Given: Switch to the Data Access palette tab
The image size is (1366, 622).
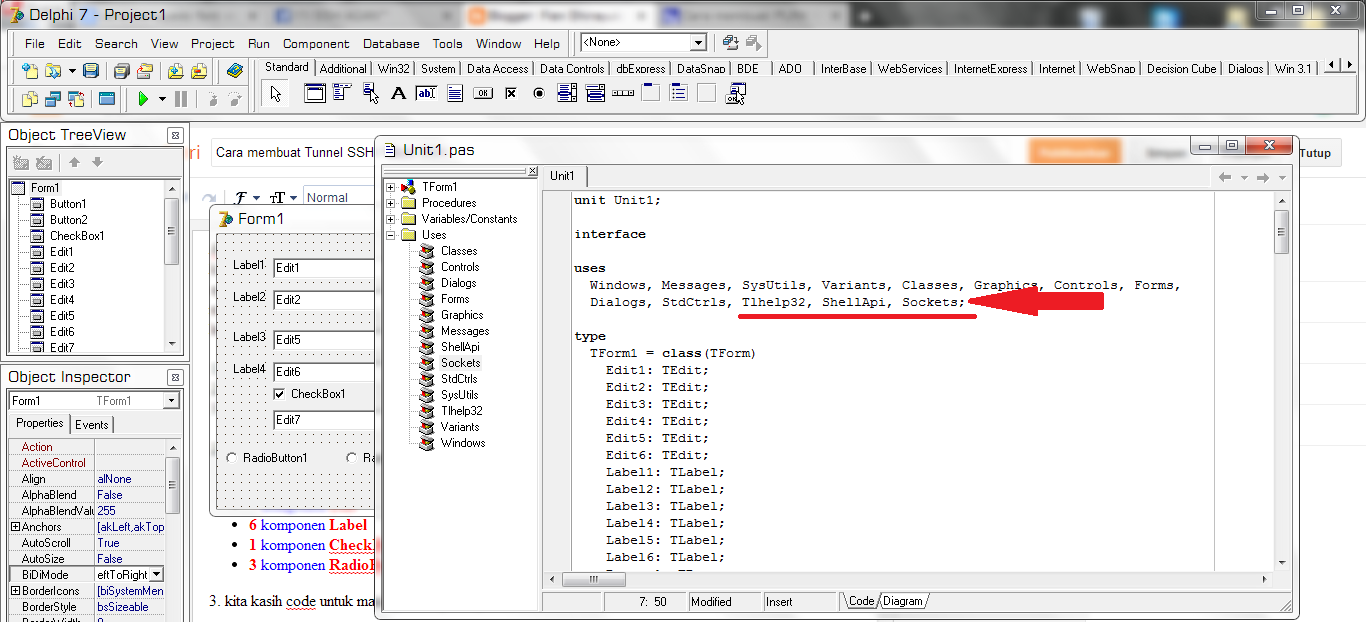Looking at the screenshot, I should coord(497,69).
